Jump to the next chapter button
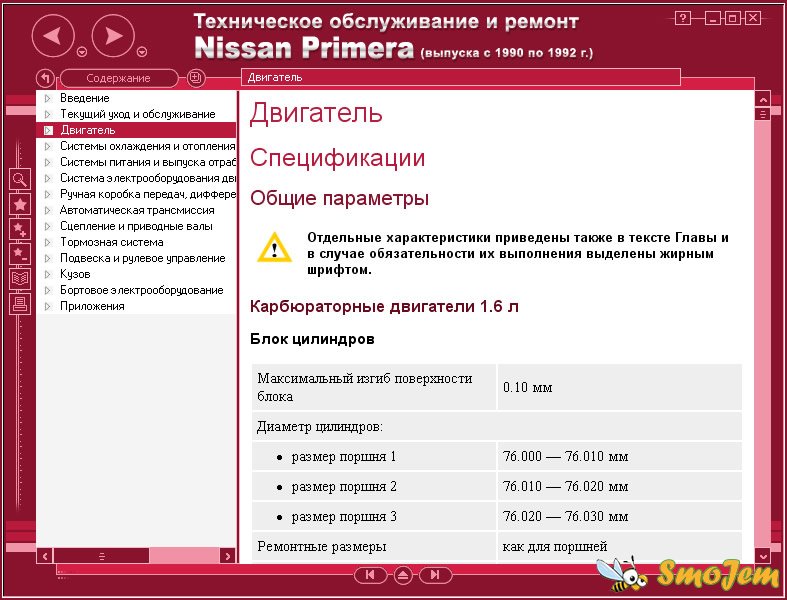Image resolution: width=787 pixels, height=600 pixels. 435,575
